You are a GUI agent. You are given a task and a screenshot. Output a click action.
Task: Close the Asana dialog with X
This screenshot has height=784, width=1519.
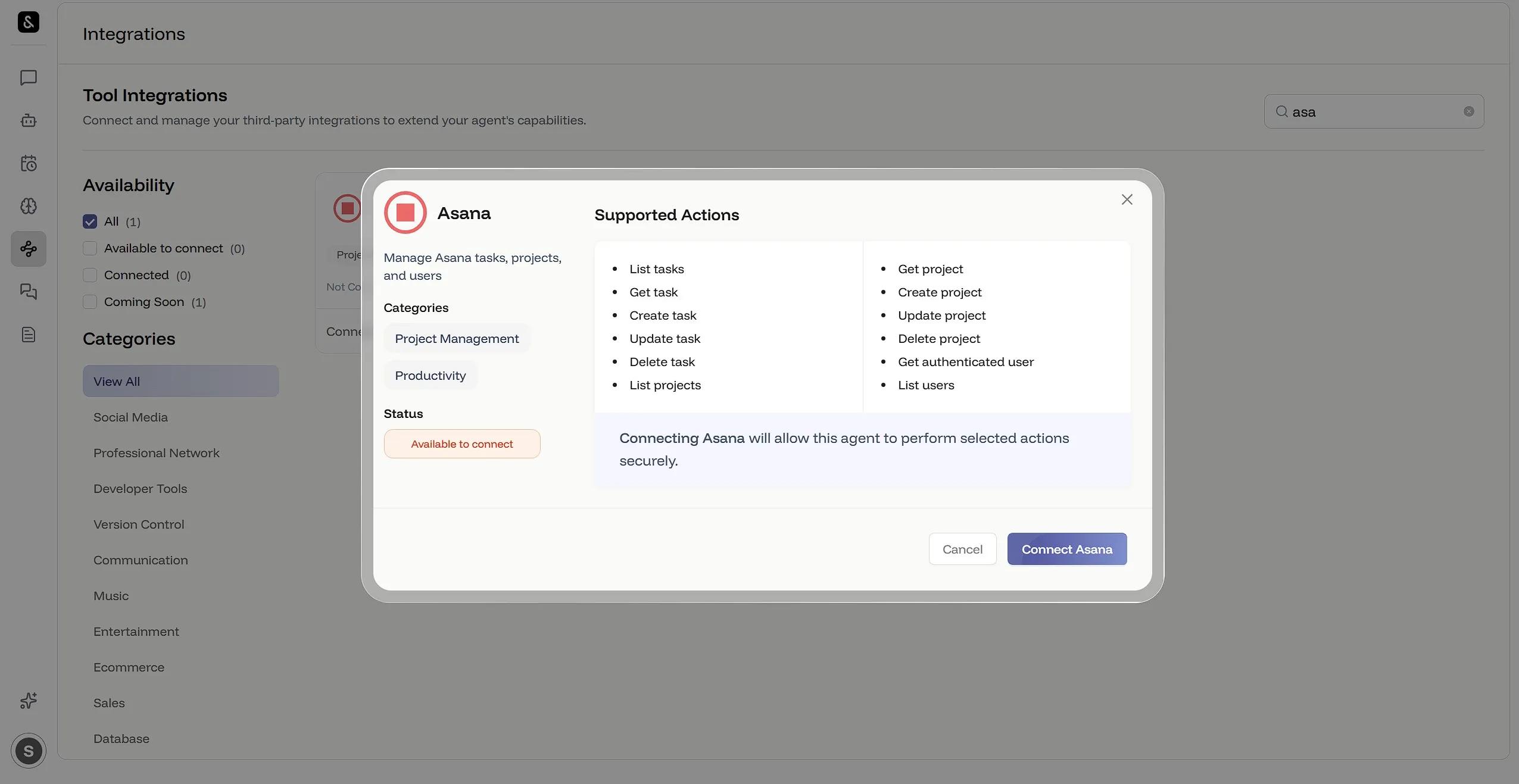(1127, 200)
